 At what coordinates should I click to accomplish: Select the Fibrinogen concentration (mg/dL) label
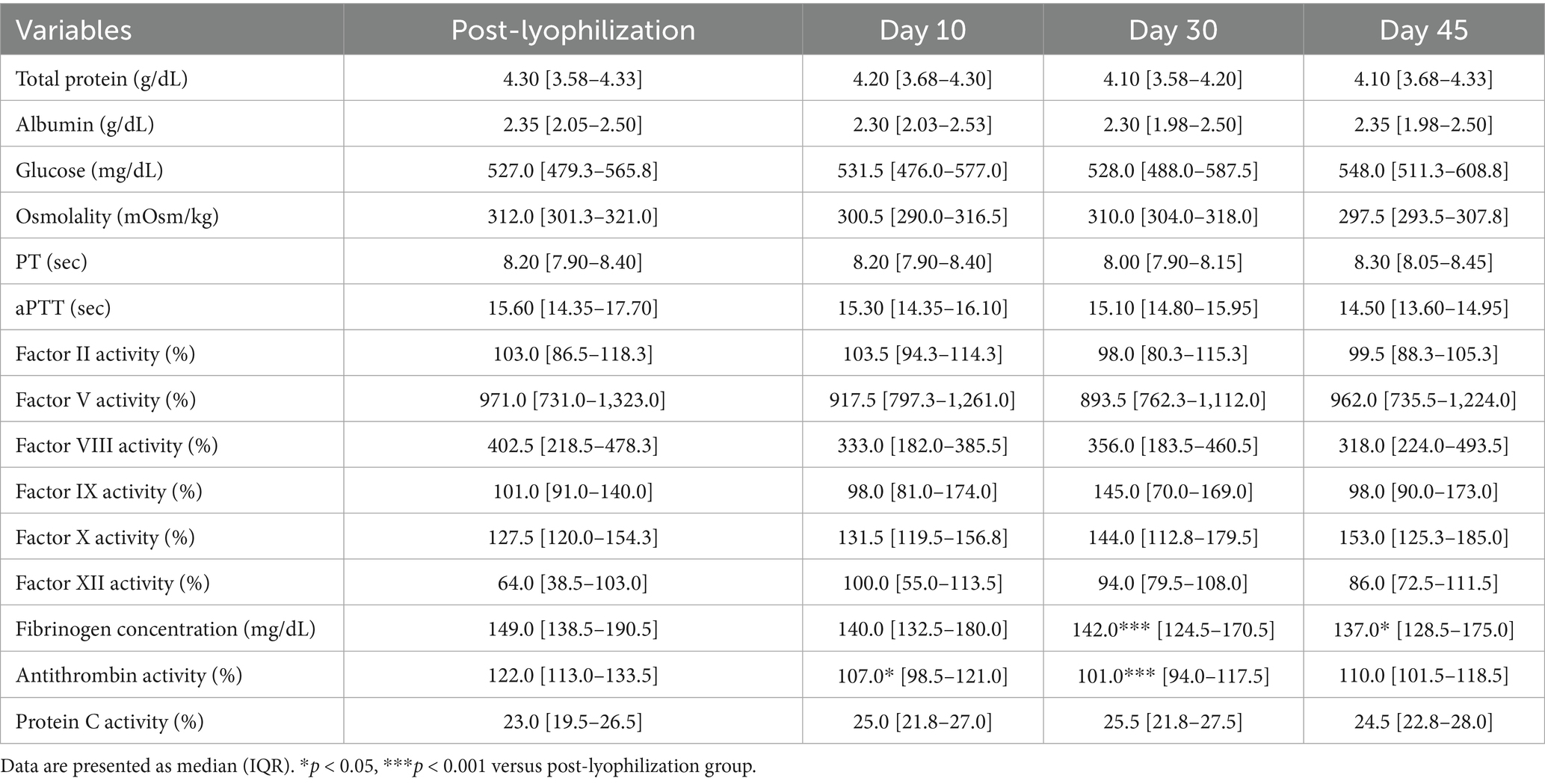[165, 629]
